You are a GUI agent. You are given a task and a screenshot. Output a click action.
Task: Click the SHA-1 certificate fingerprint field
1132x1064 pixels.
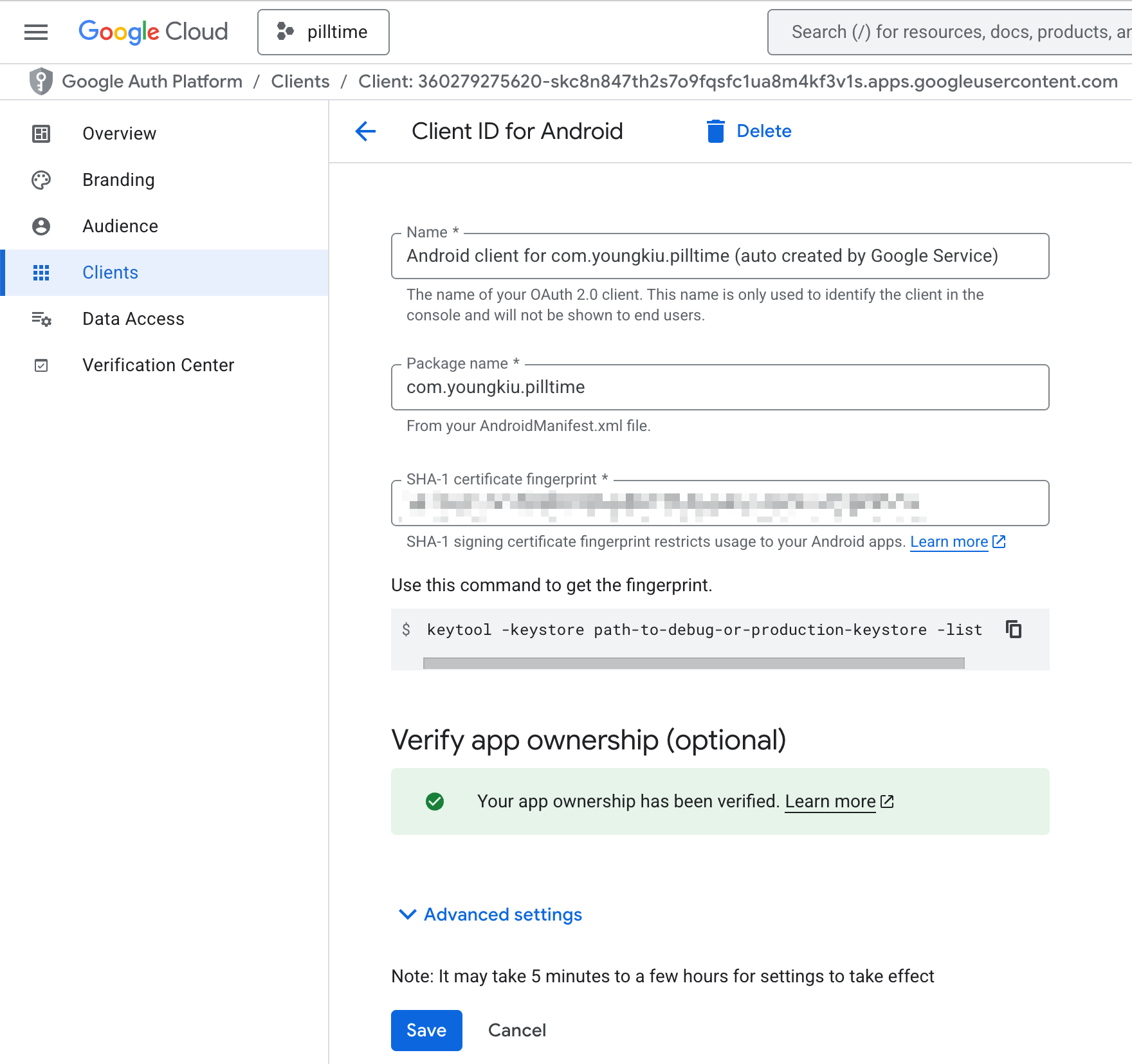(720, 503)
